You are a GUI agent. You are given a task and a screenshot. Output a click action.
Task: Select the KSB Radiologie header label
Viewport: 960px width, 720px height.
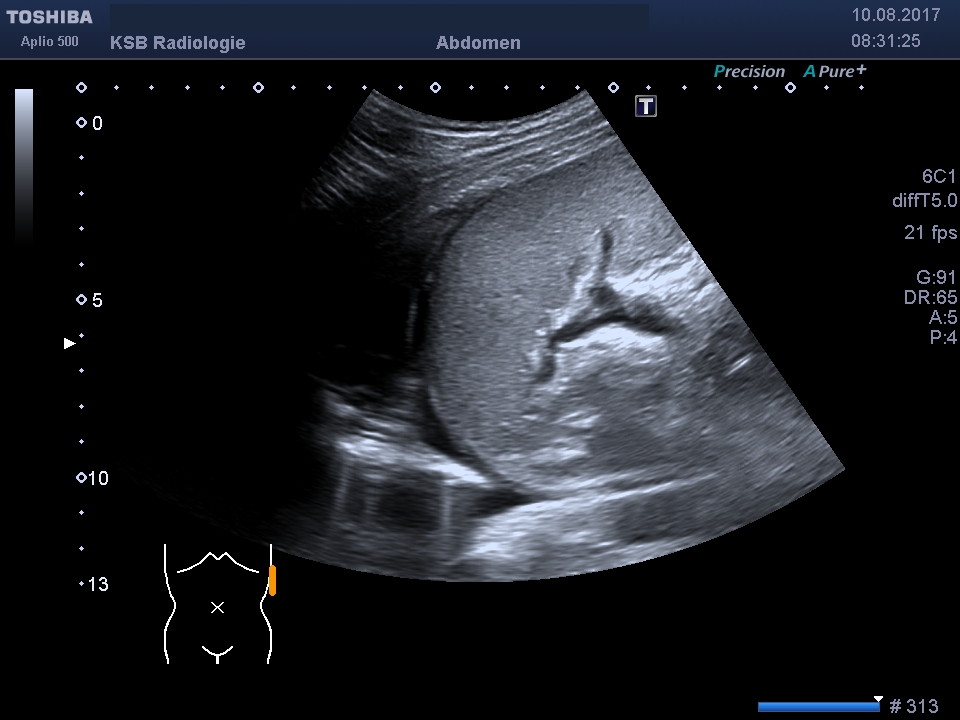pyautogui.click(x=177, y=43)
